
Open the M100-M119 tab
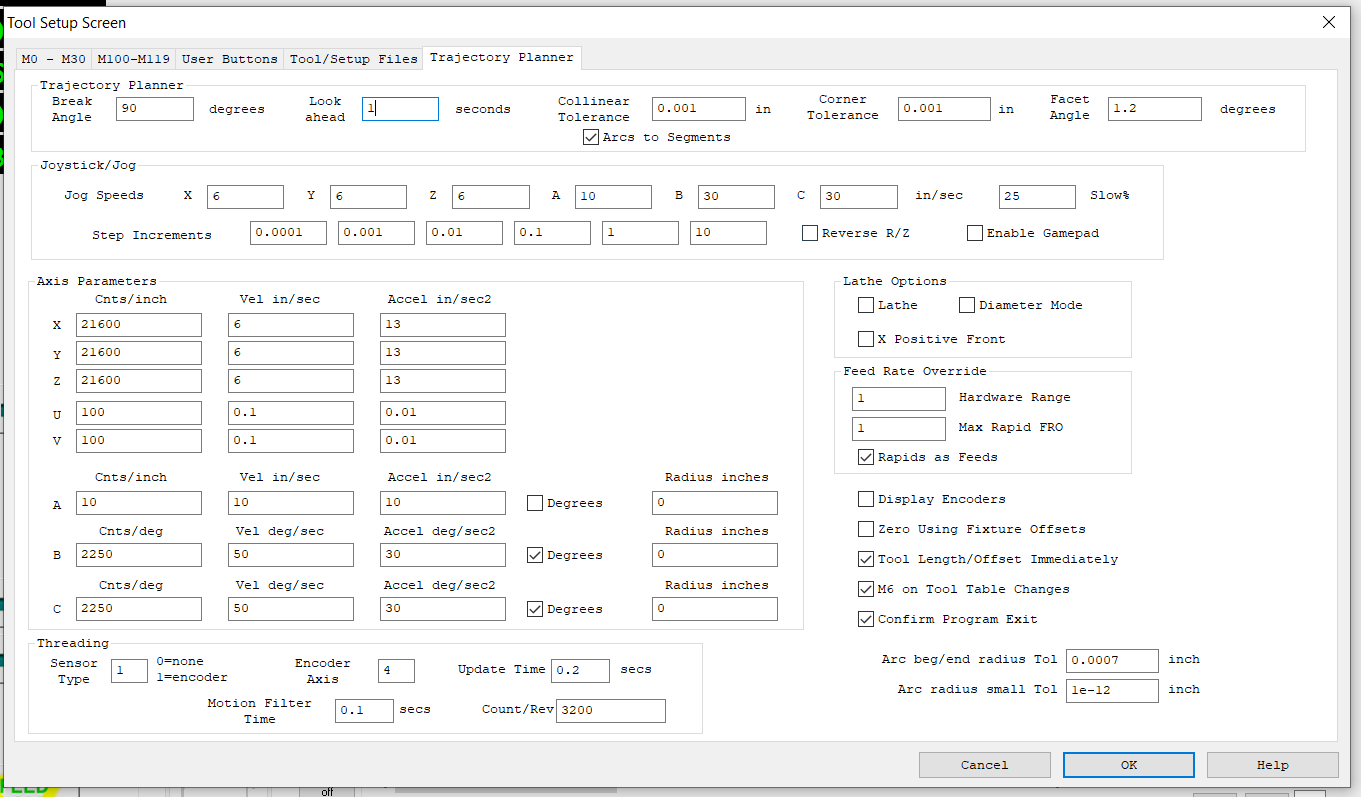click(133, 59)
